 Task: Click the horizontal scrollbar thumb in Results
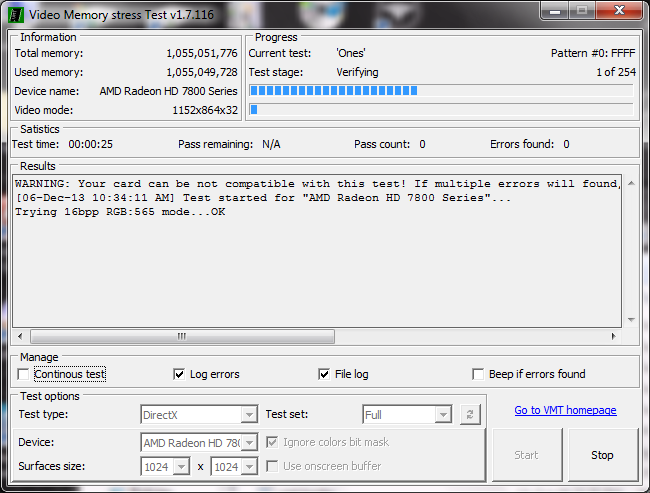click(x=182, y=336)
